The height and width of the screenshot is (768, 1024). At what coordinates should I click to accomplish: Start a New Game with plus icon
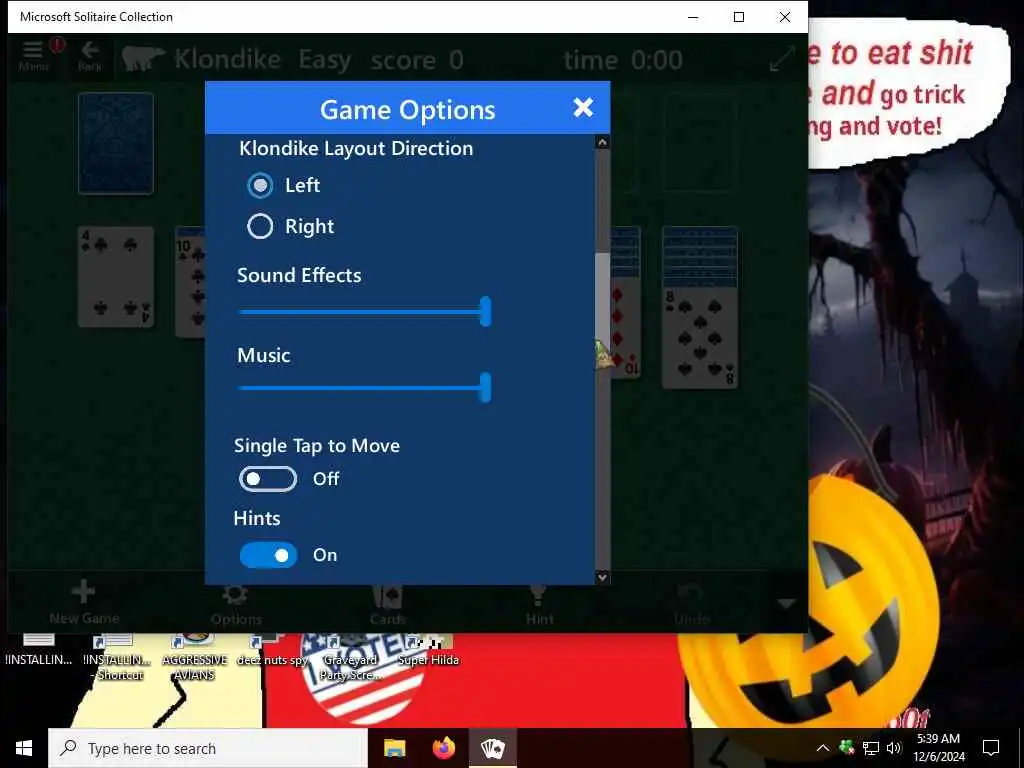(84, 602)
